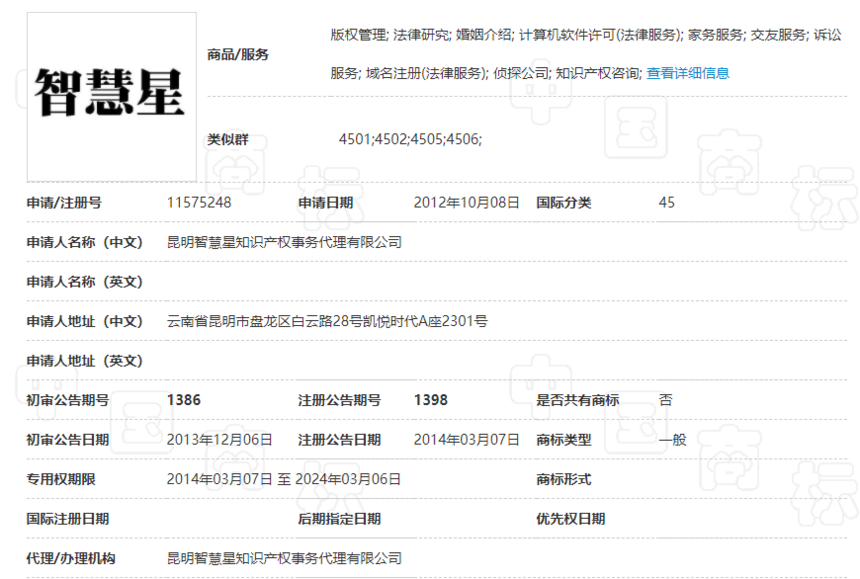Viewport: 860px width, 579px height.
Task: Select the 国际分类 label
Action: (564, 203)
